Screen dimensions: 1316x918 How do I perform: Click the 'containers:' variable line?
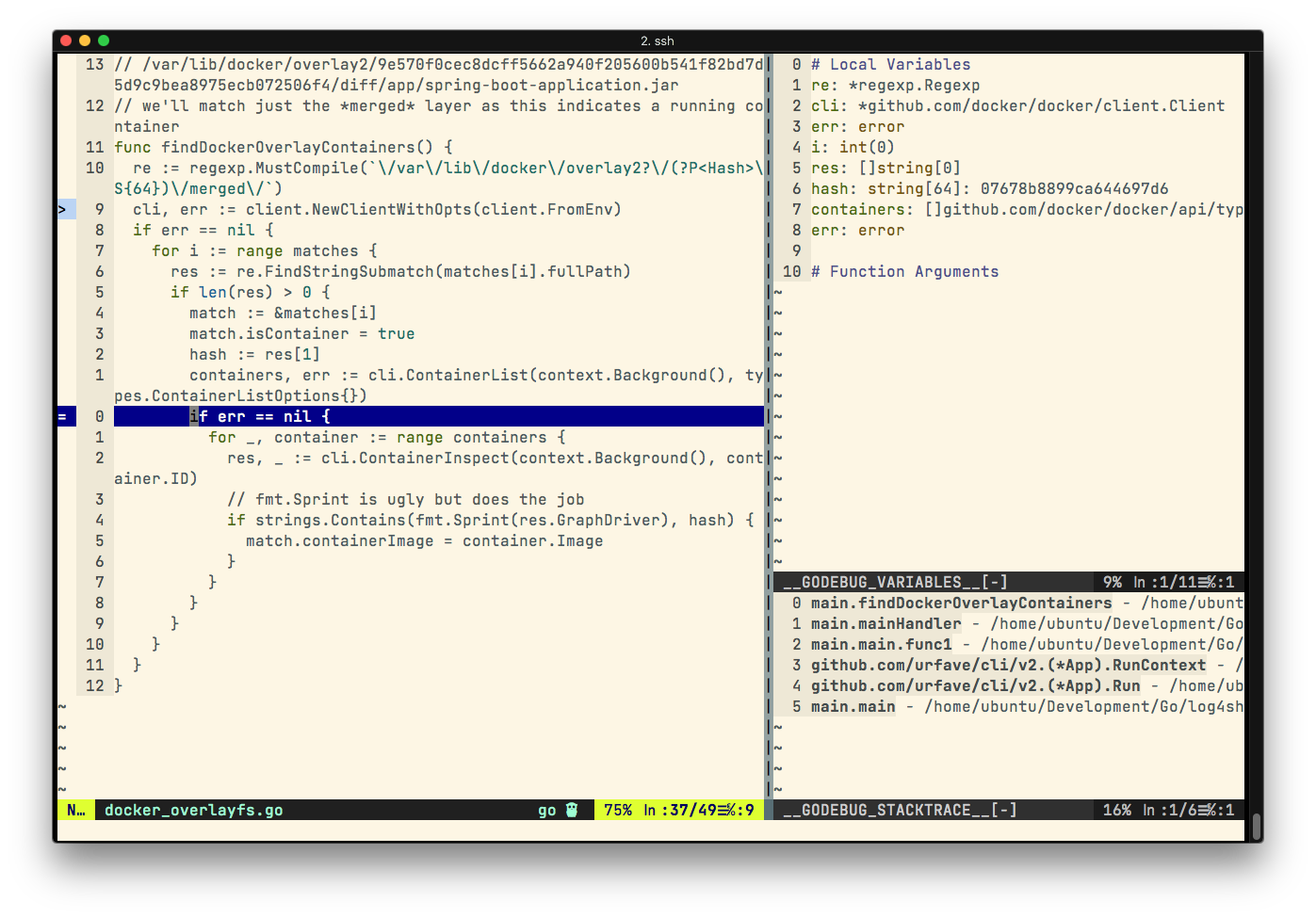tap(1028, 209)
